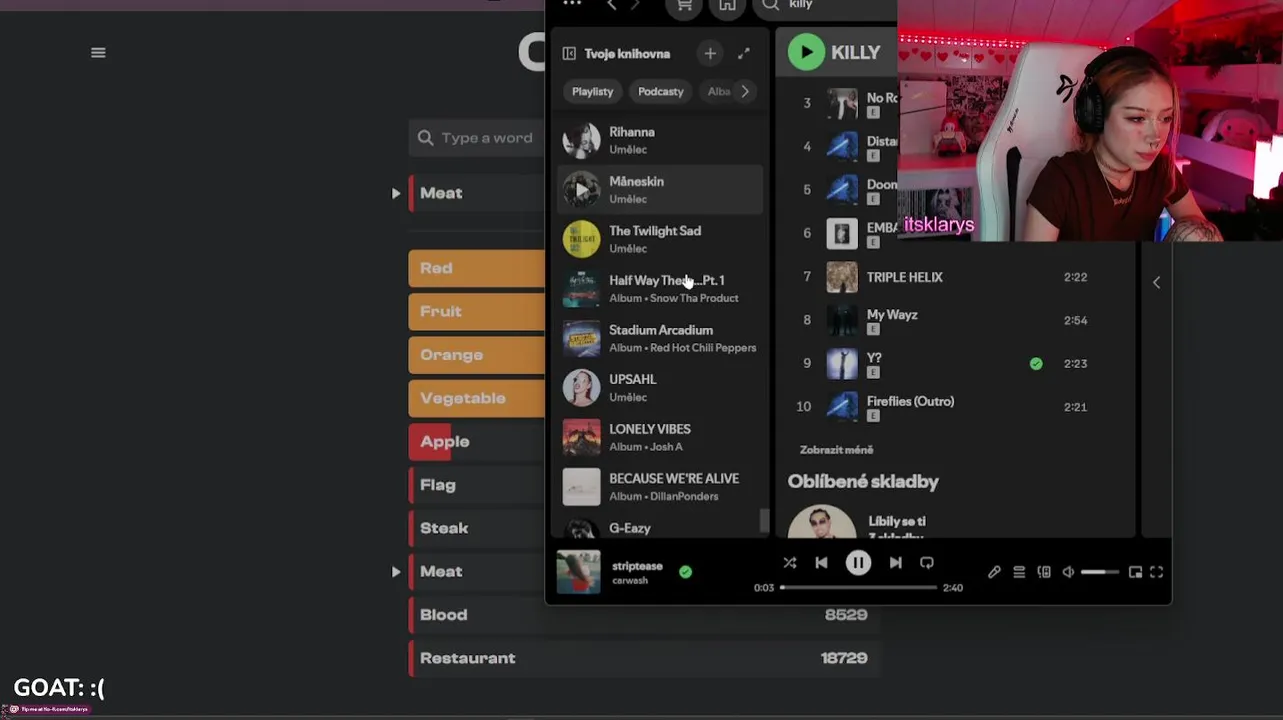This screenshot has width=1283, height=720.
Task: Select track 9 Y?
Action: coord(956,363)
